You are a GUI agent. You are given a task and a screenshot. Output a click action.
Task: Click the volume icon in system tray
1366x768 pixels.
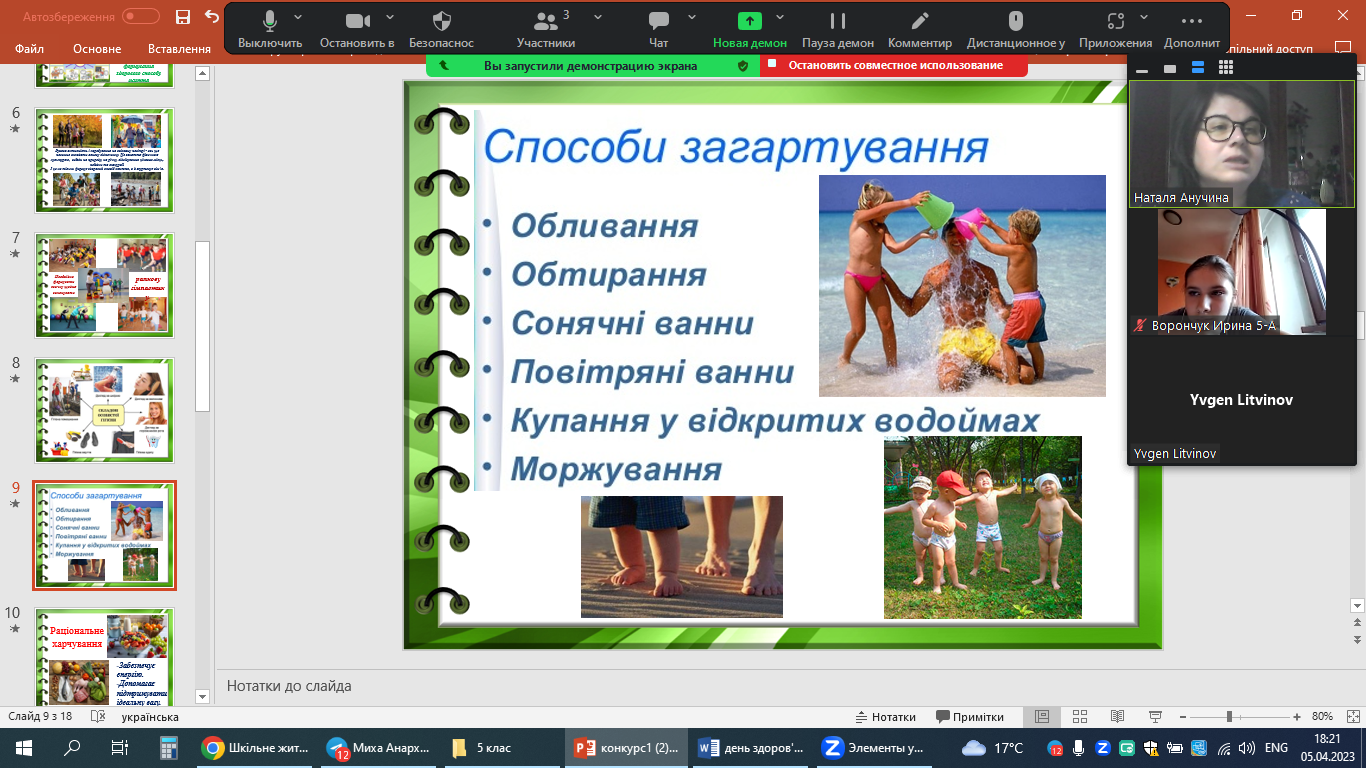1246,748
